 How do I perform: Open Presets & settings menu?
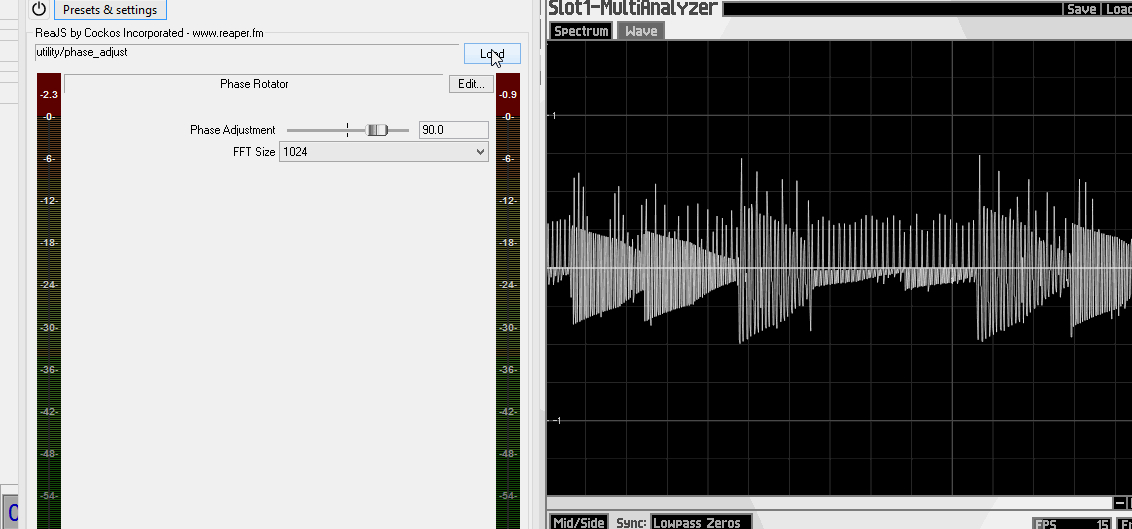[x=110, y=10]
